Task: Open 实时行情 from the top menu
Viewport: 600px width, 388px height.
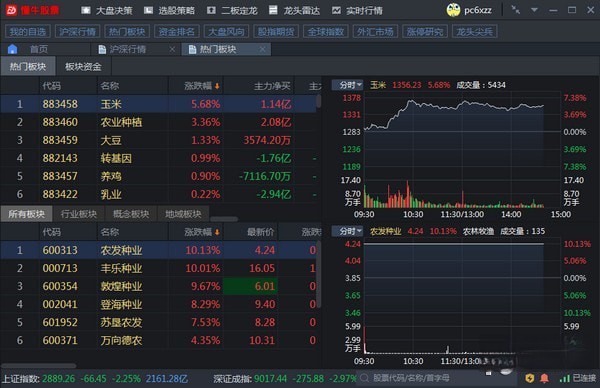Action: (357, 11)
